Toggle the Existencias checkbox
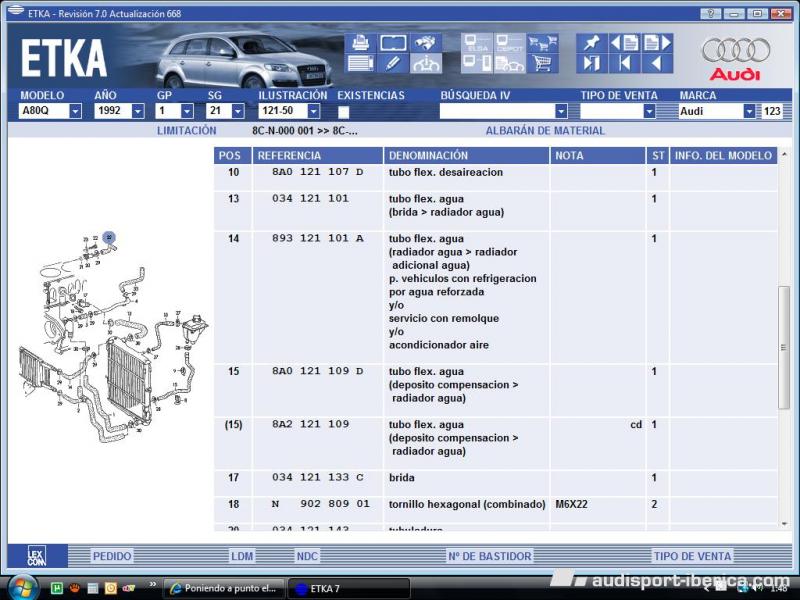Image resolution: width=800 pixels, height=600 pixels. pyautogui.click(x=343, y=112)
